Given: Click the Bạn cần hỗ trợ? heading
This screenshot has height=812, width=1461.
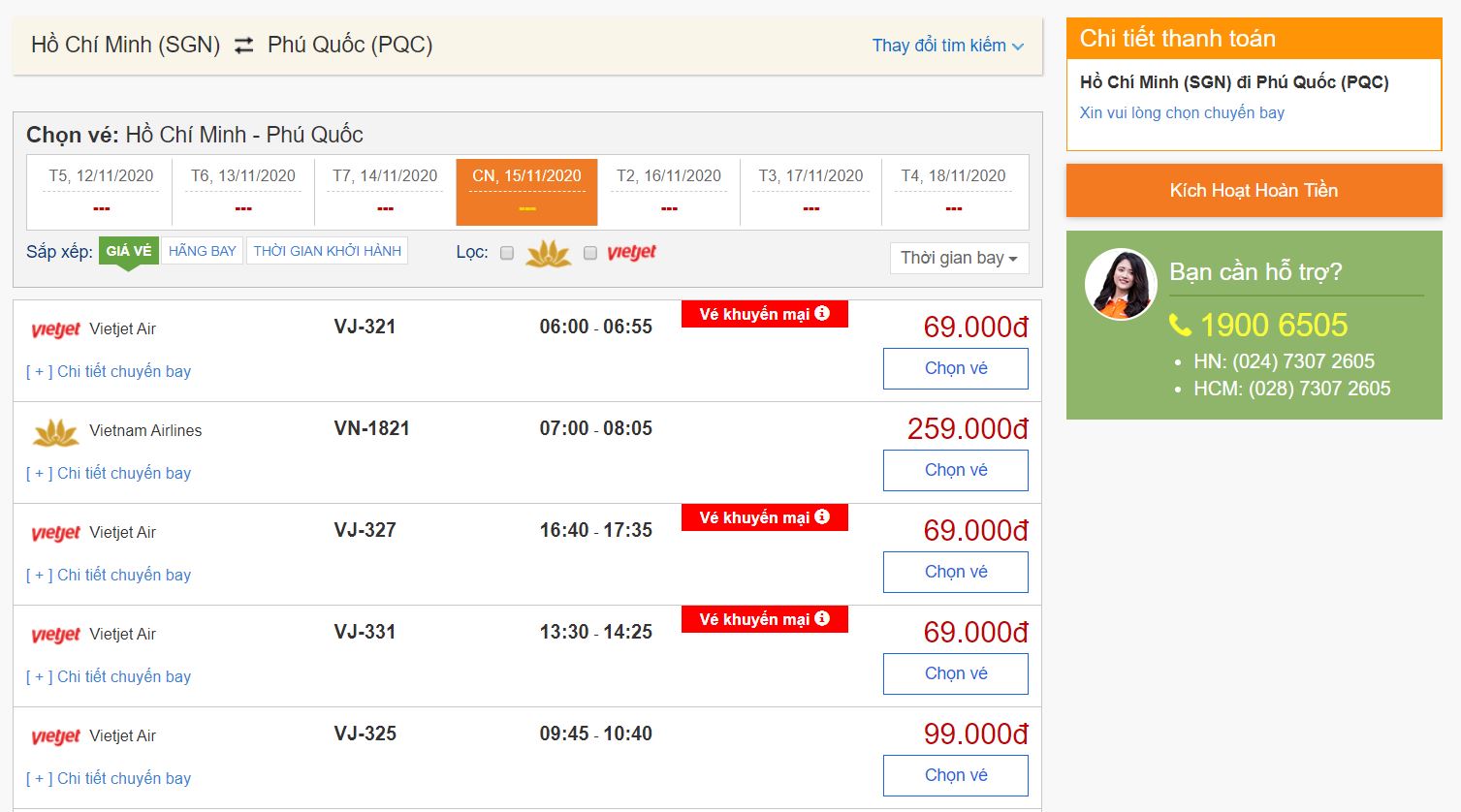Looking at the screenshot, I should pyautogui.click(x=1255, y=271).
